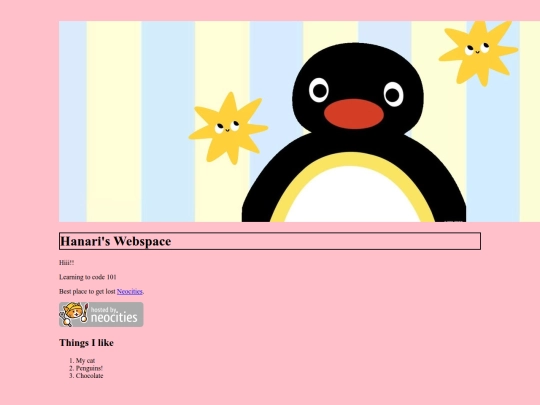Click the 'Learning to code 101' text
The image size is (540, 405).
pos(88,277)
